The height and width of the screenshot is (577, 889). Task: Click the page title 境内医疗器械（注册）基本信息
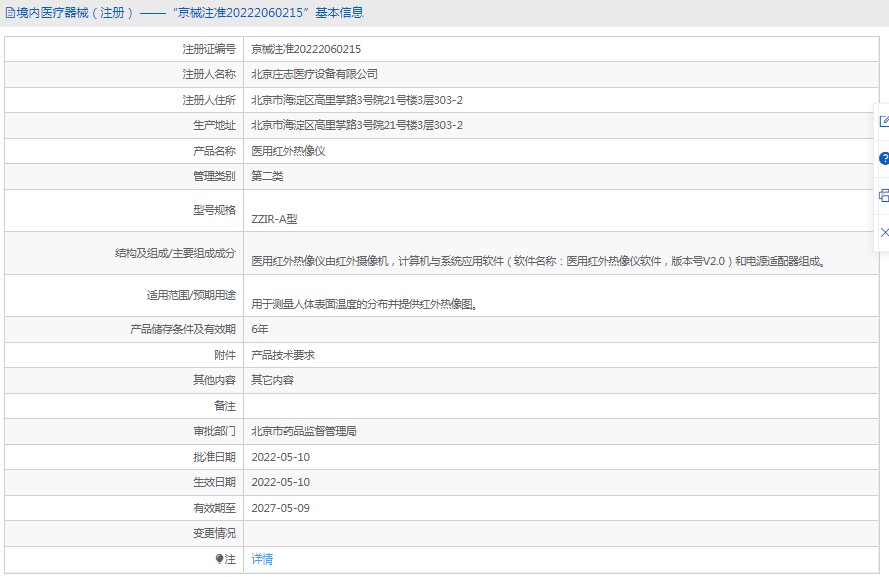tap(190, 13)
